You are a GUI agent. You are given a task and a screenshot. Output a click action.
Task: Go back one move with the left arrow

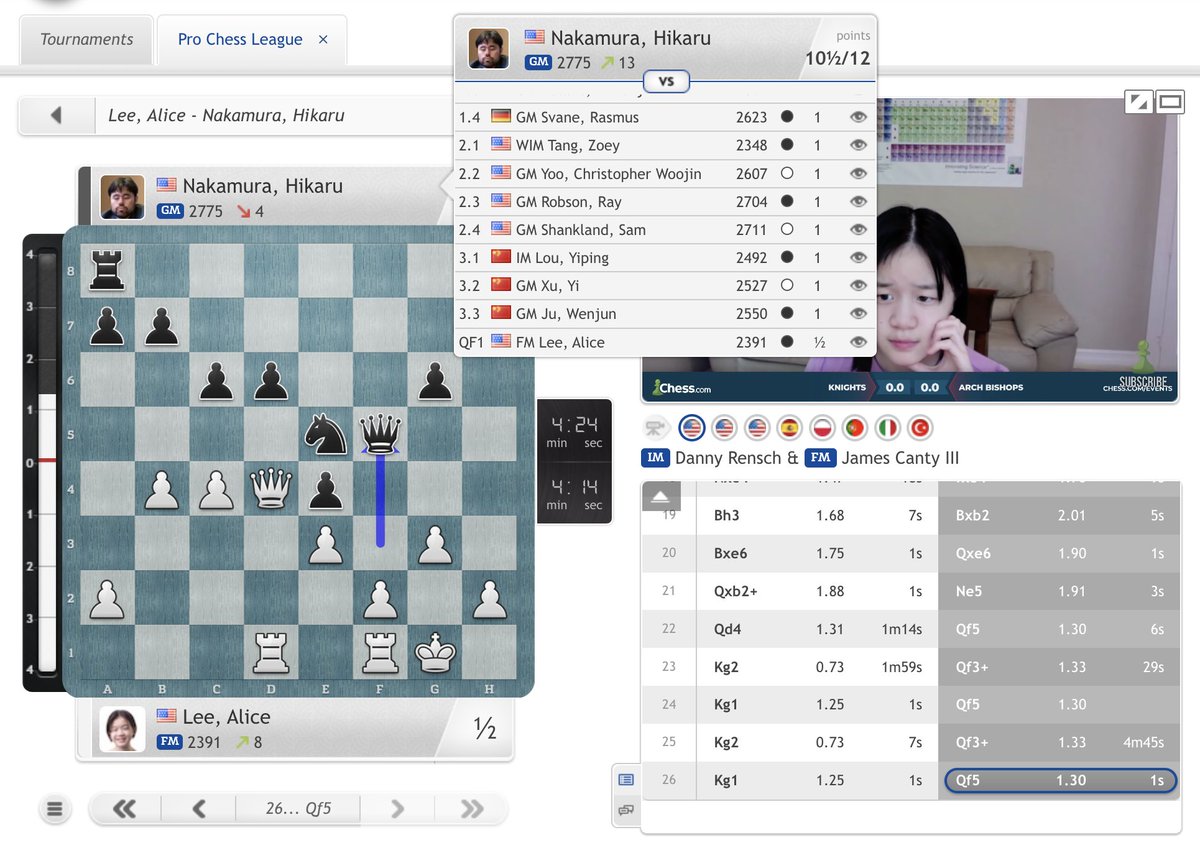[198, 809]
